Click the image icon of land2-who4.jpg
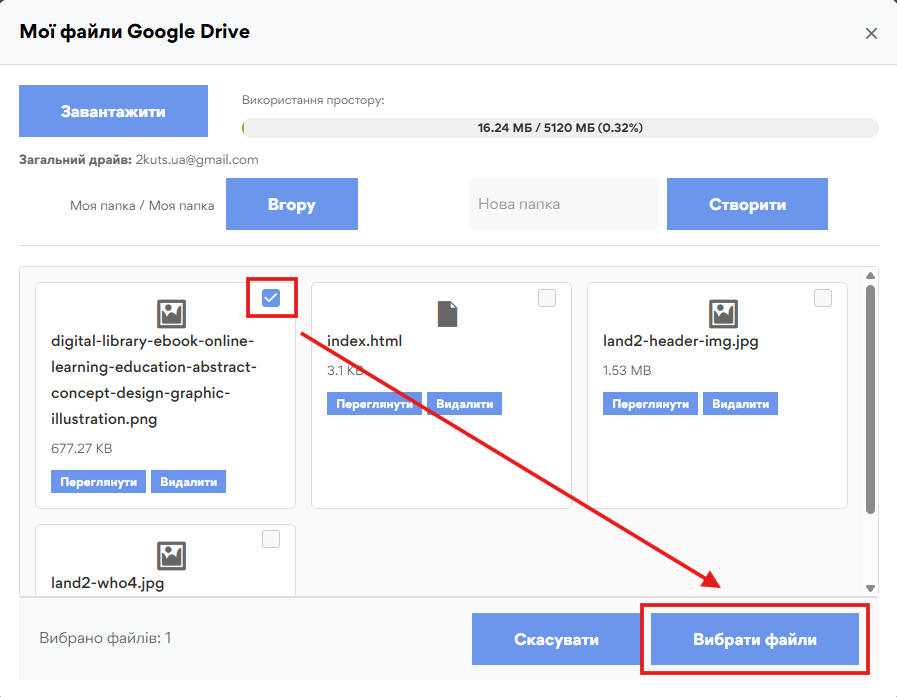The image size is (897, 697). pyautogui.click(x=171, y=555)
